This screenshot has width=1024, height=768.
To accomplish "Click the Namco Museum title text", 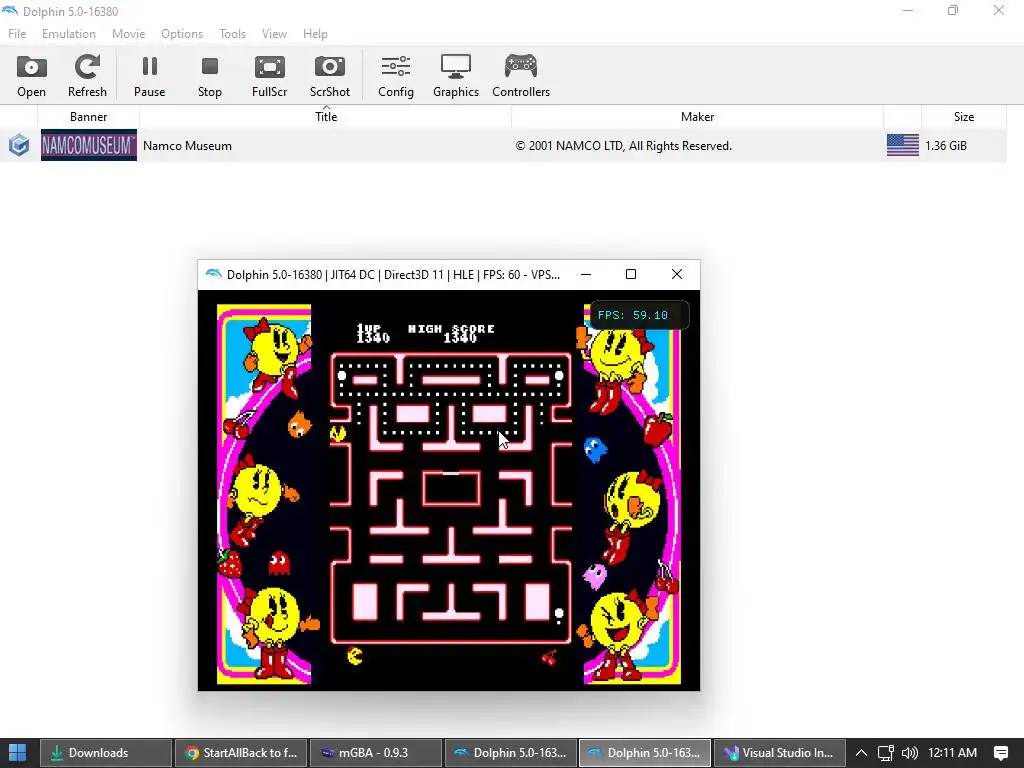I will tap(187, 146).
